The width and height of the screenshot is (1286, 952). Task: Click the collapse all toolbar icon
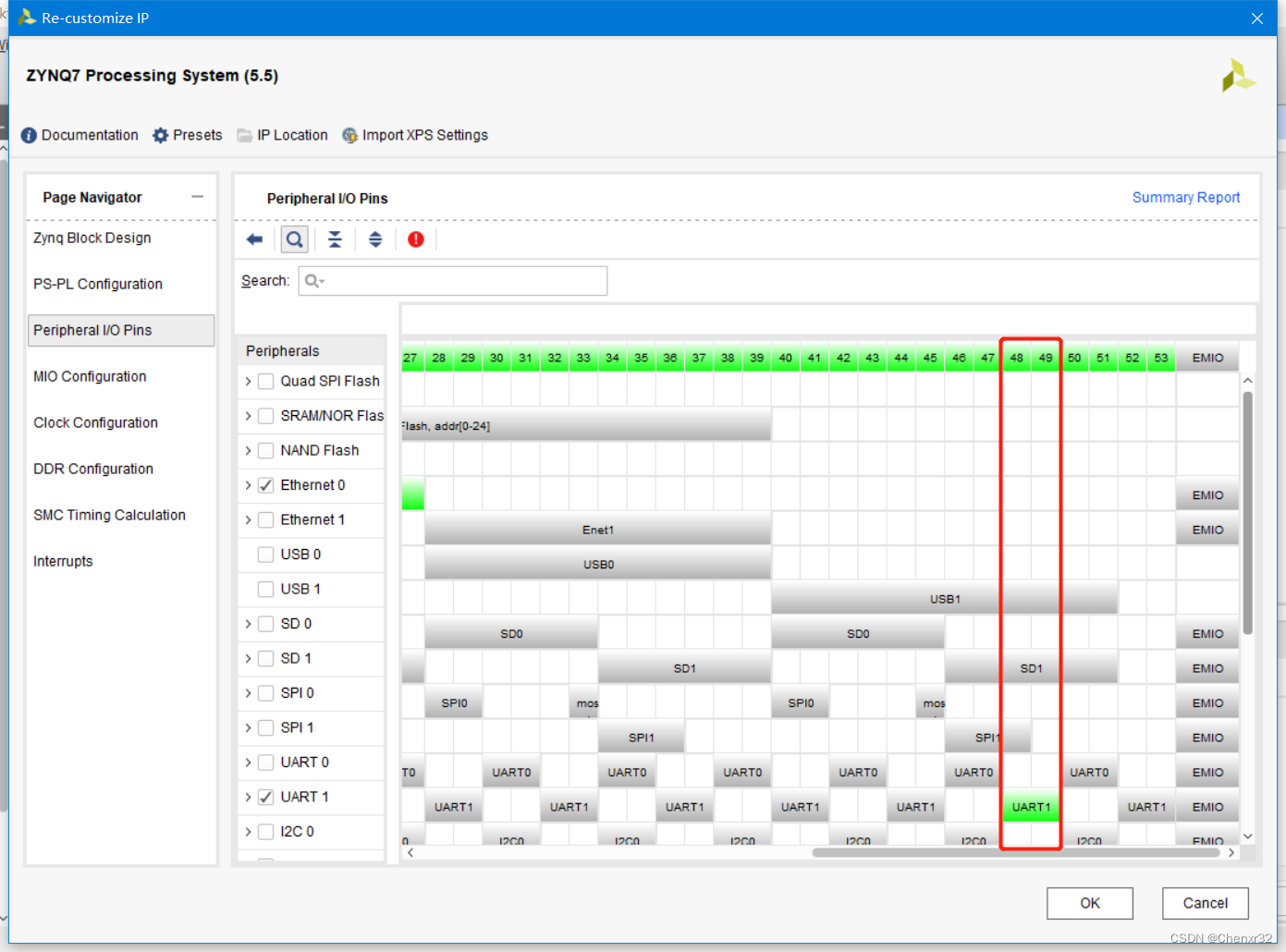(x=335, y=239)
